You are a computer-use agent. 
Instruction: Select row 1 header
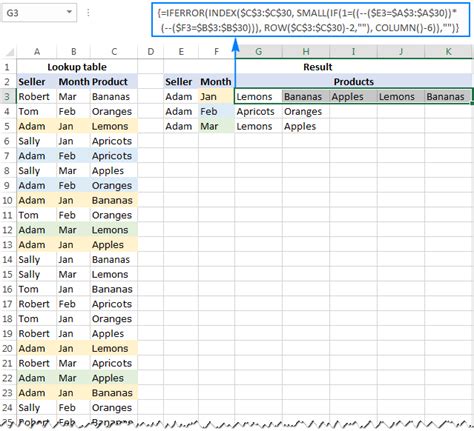(7, 67)
